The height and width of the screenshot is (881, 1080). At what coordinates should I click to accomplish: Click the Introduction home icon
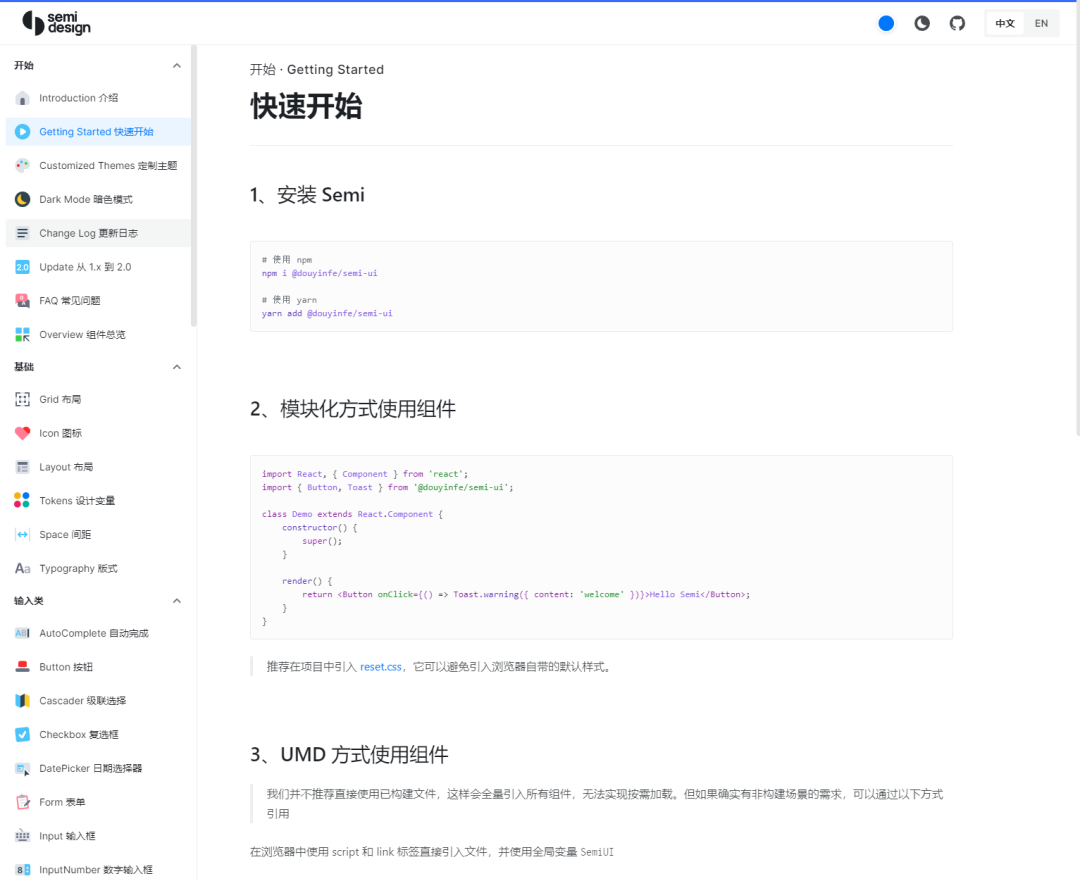[x=23, y=99]
